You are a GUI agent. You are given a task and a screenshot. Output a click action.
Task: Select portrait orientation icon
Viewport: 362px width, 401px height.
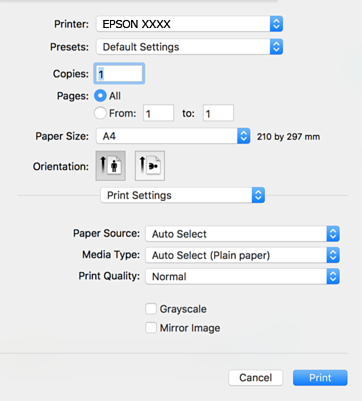point(111,166)
